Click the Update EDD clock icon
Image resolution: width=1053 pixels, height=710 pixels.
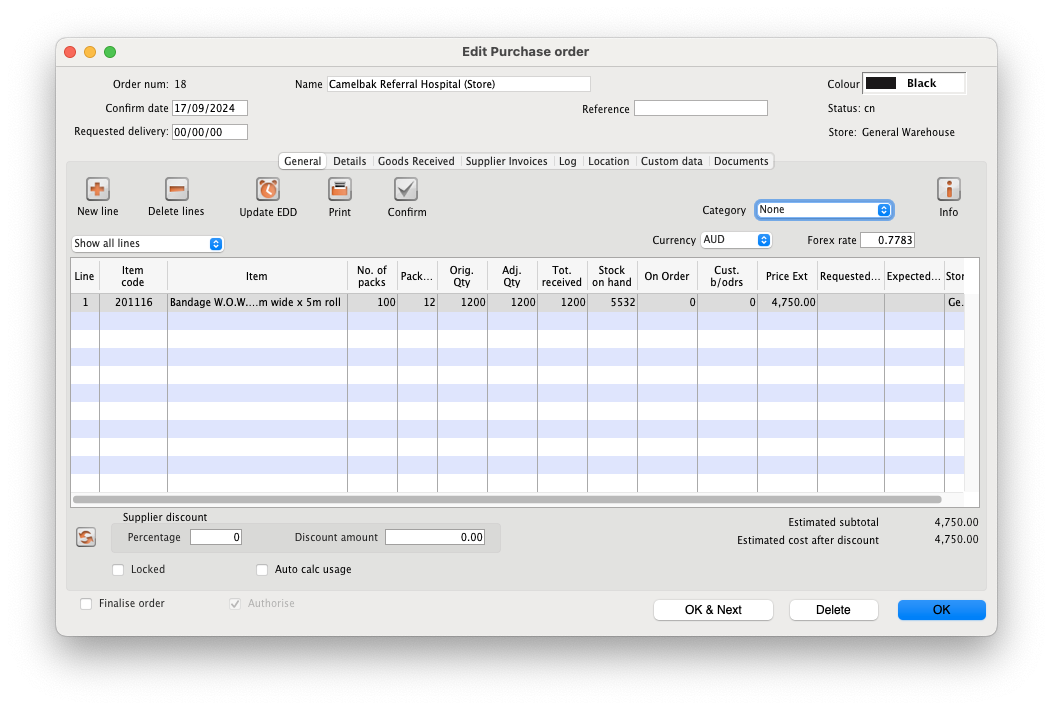[x=268, y=190]
